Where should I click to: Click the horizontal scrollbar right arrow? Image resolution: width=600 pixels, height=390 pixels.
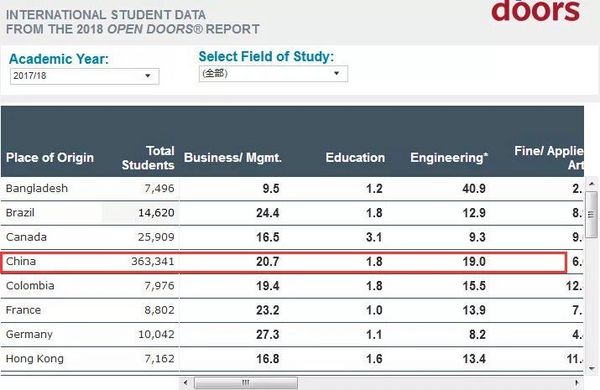(577, 382)
